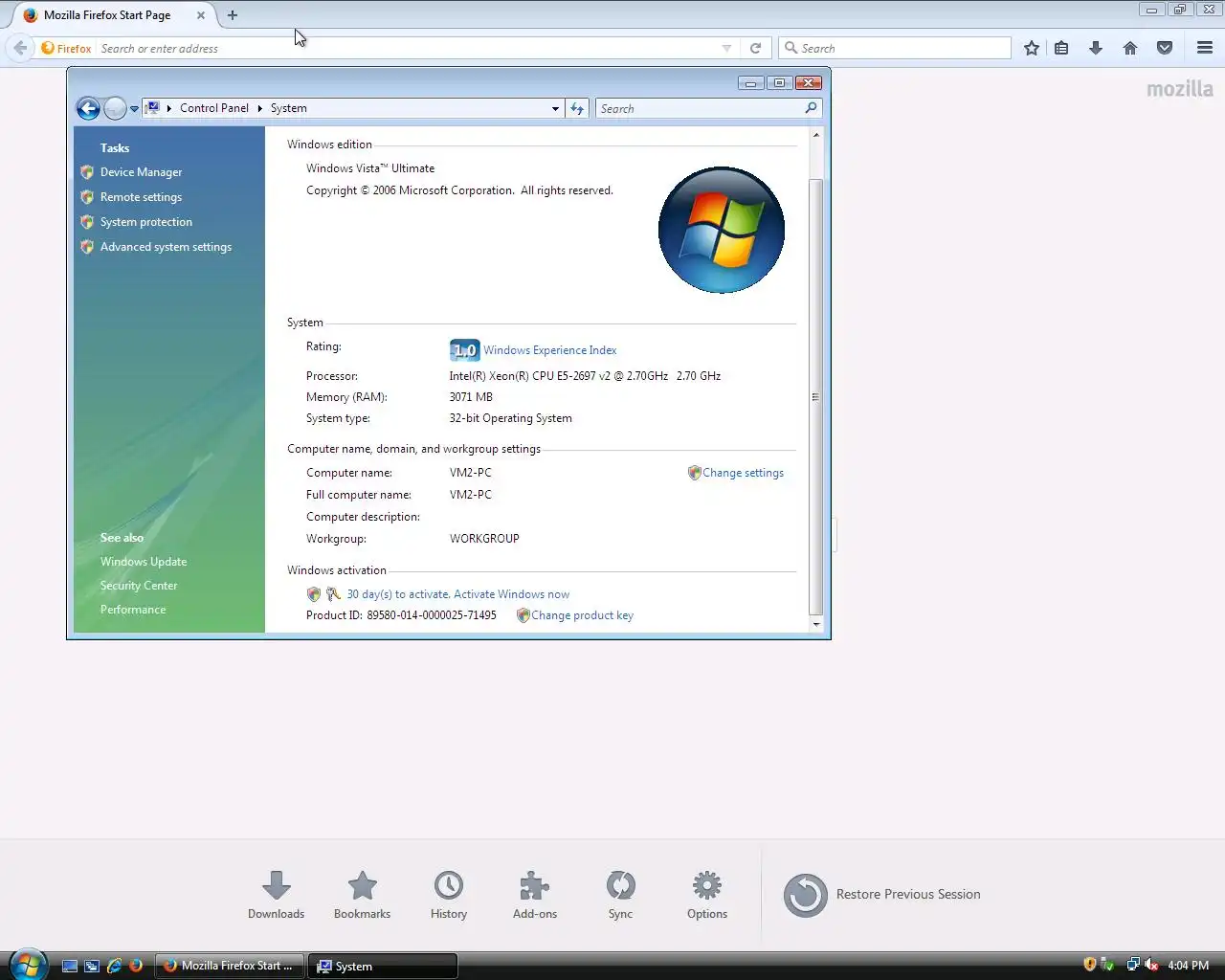Image resolution: width=1225 pixels, height=980 pixels.
Task: Expand root breadcrumb arrow before Control Panel
Action: 169,108
